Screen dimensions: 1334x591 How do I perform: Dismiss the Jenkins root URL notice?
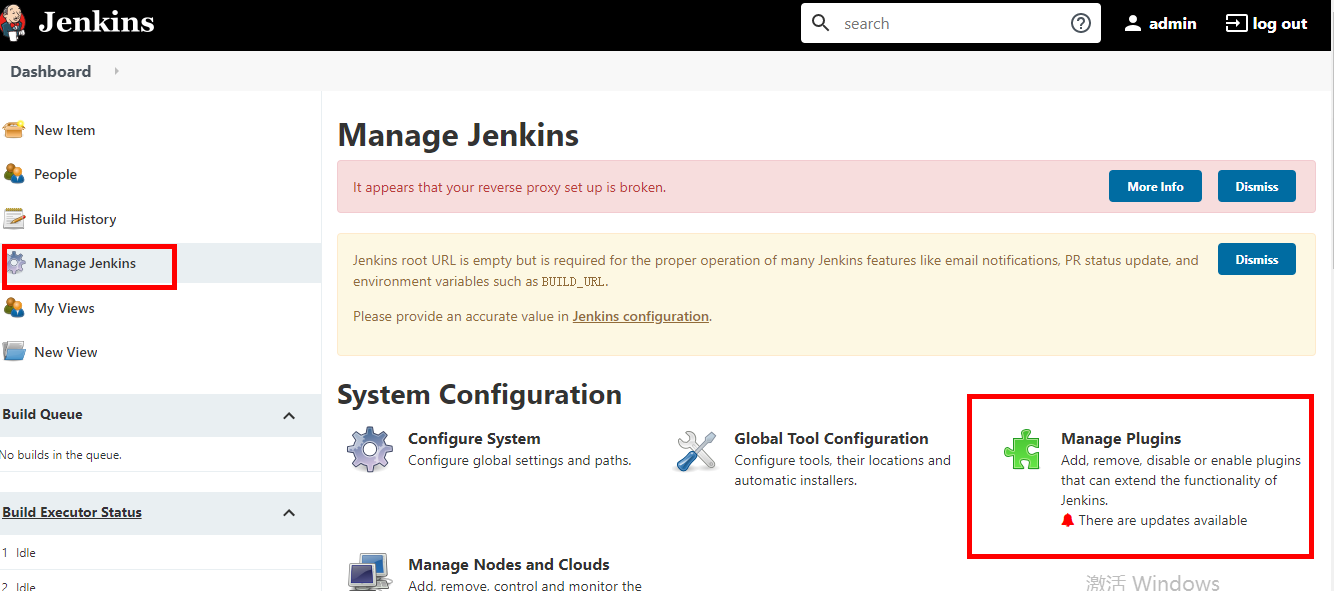tap(1256, 260)
